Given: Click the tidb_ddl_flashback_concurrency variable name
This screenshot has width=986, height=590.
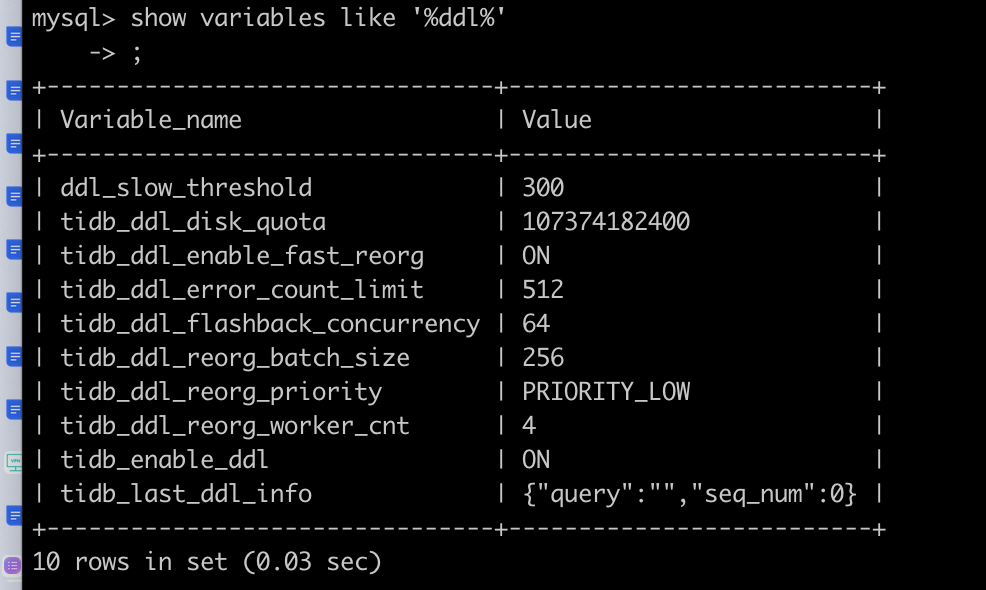Looking at the screenshot, I should 270,324.
